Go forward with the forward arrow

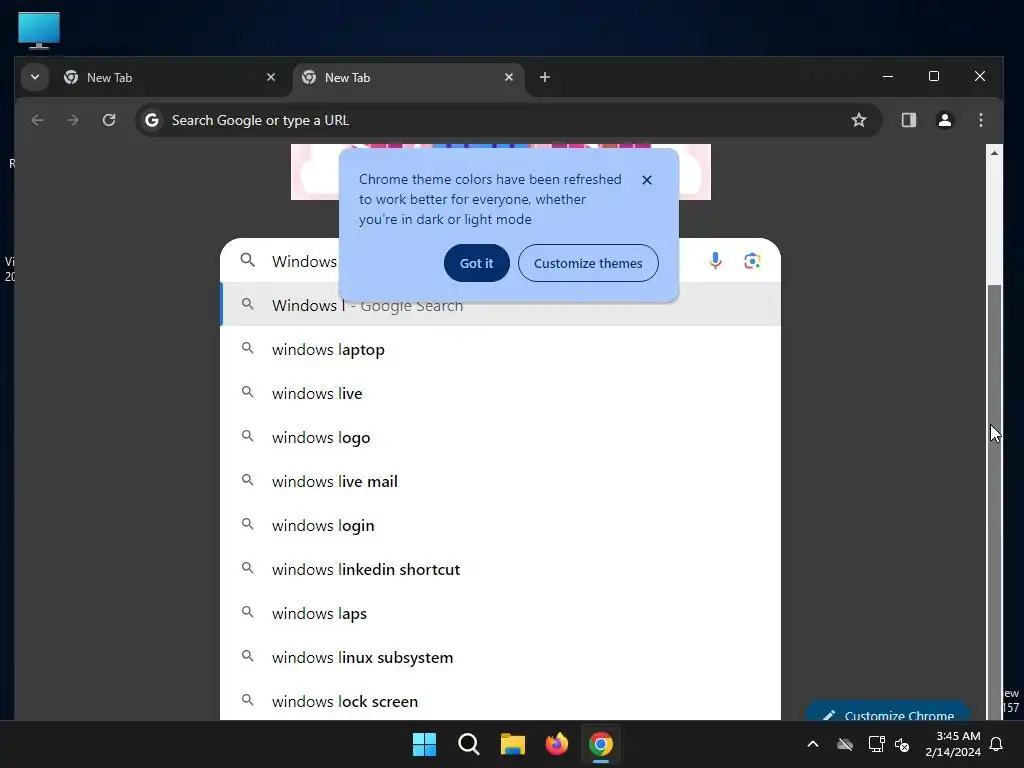click(x=73, y=120)
